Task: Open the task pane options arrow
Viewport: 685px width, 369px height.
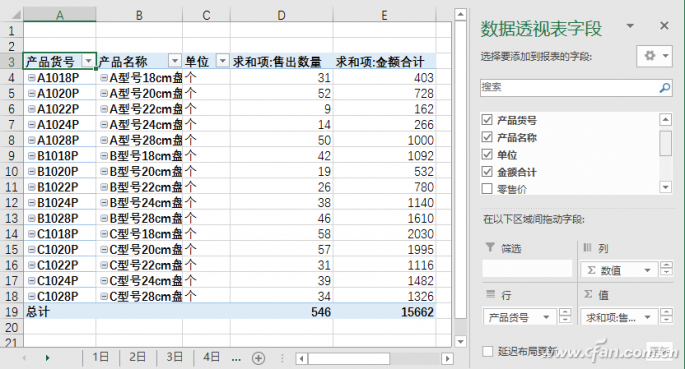Action: point(630,26)
